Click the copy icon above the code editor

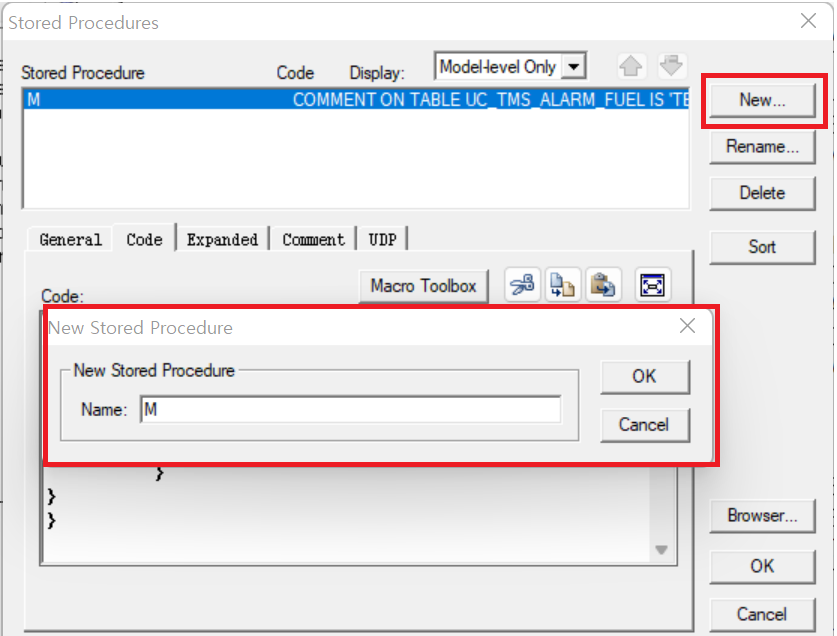pos(563,285)
